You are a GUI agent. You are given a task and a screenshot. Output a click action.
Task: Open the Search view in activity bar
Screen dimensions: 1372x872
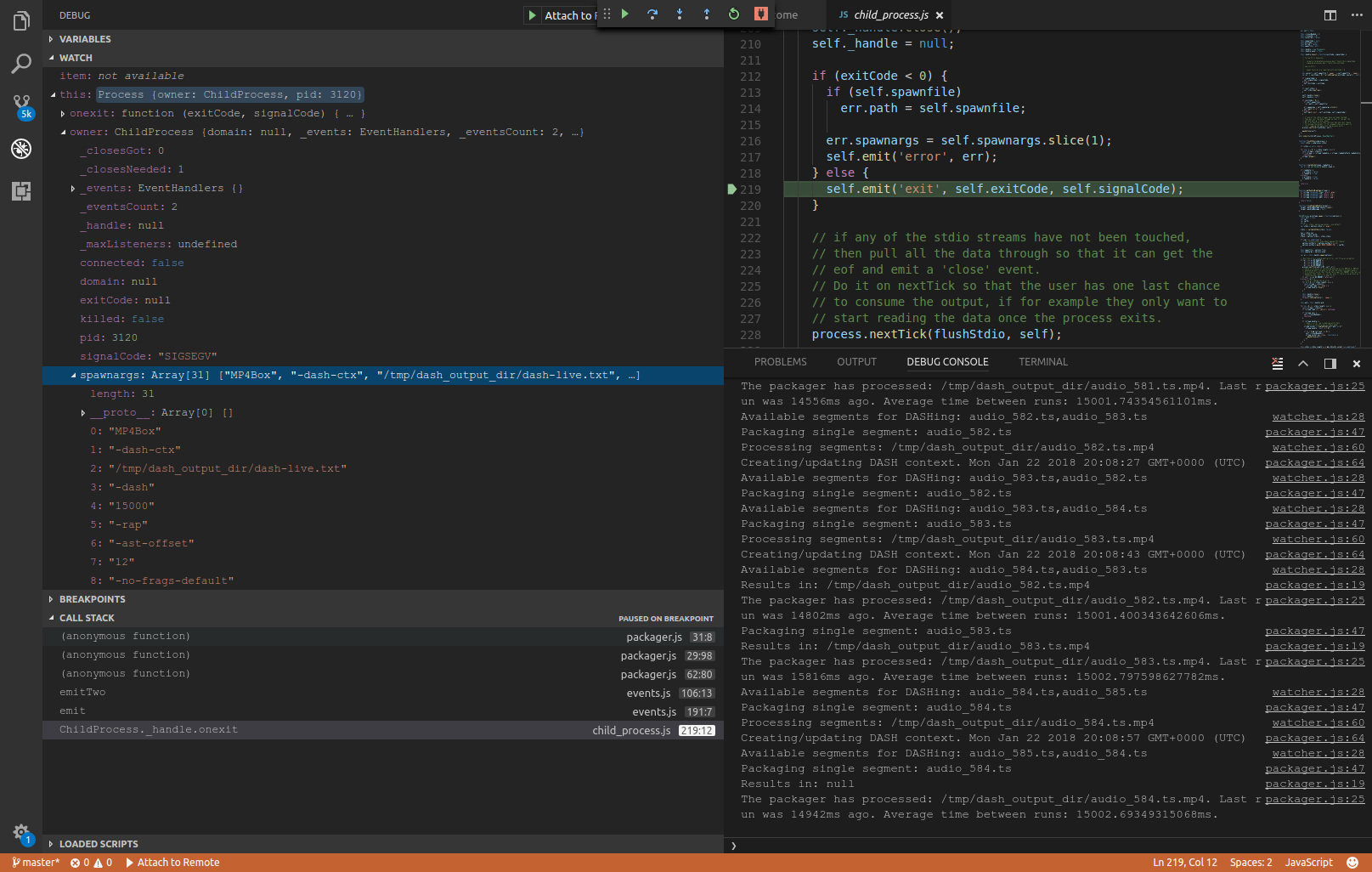21,64
